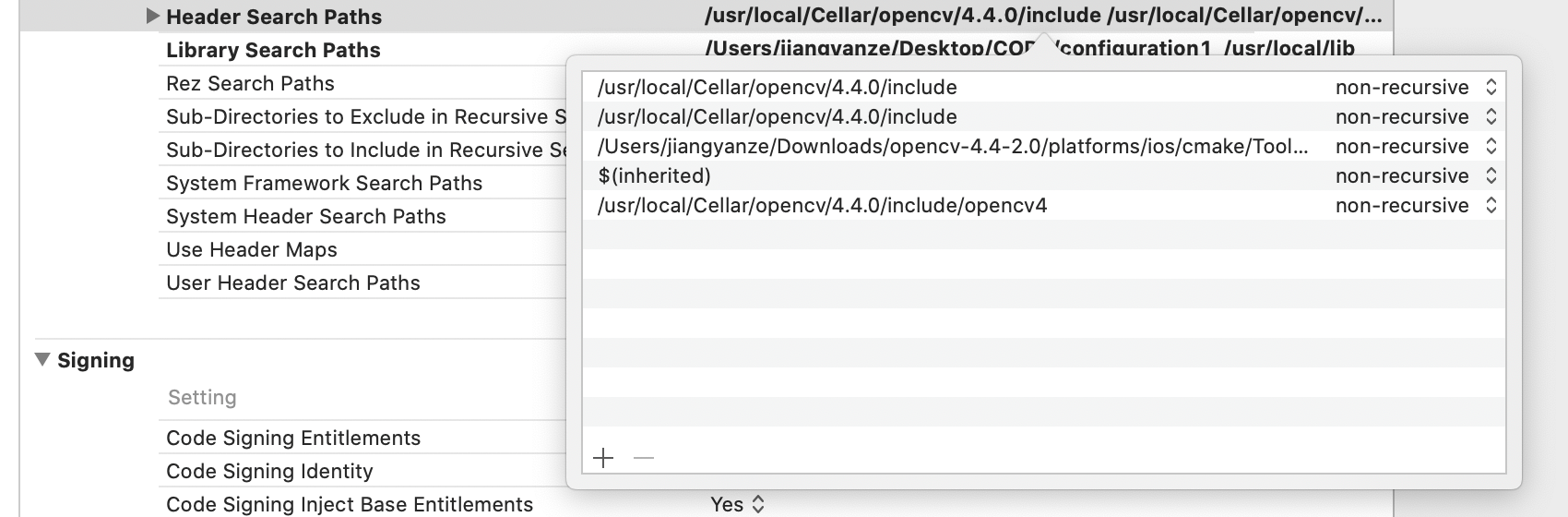This screenshot has height=517, width=1568.
Task: Select the /usr/local/Cellar/opencv/4.4.0/include/opencv4 path row
Action: [x=1044, y=205]
